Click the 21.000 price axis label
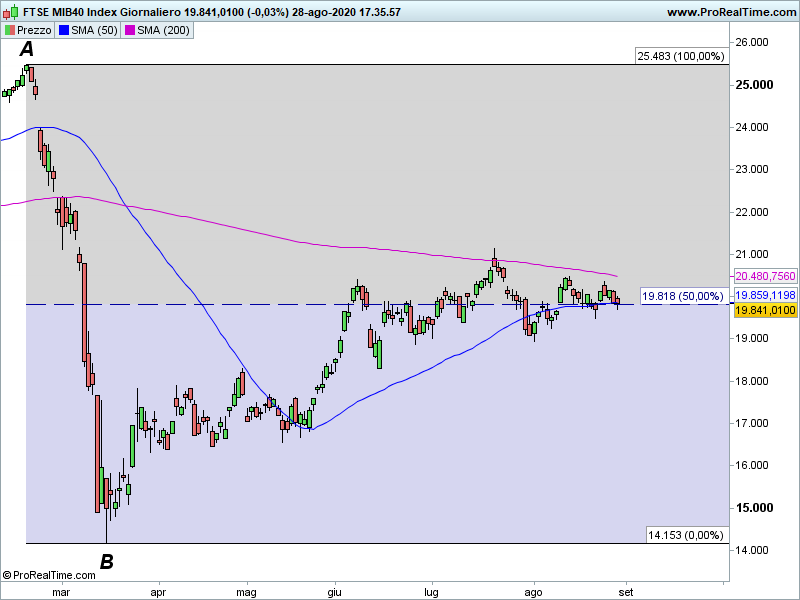The width and height of the screenshot is (800, 600). tap(752, 254)
